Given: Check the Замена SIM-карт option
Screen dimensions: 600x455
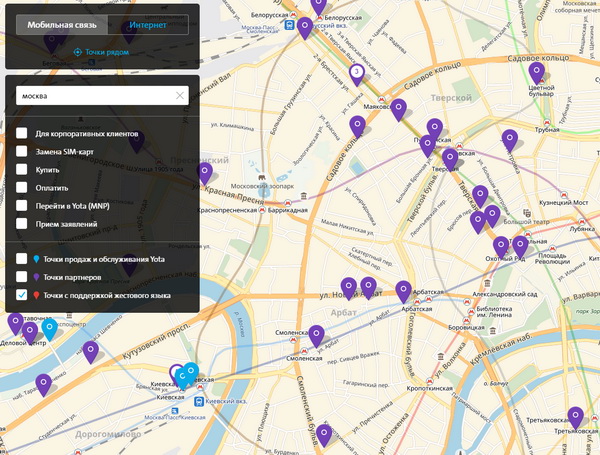Looking at the screenshot, I should 22,151.
